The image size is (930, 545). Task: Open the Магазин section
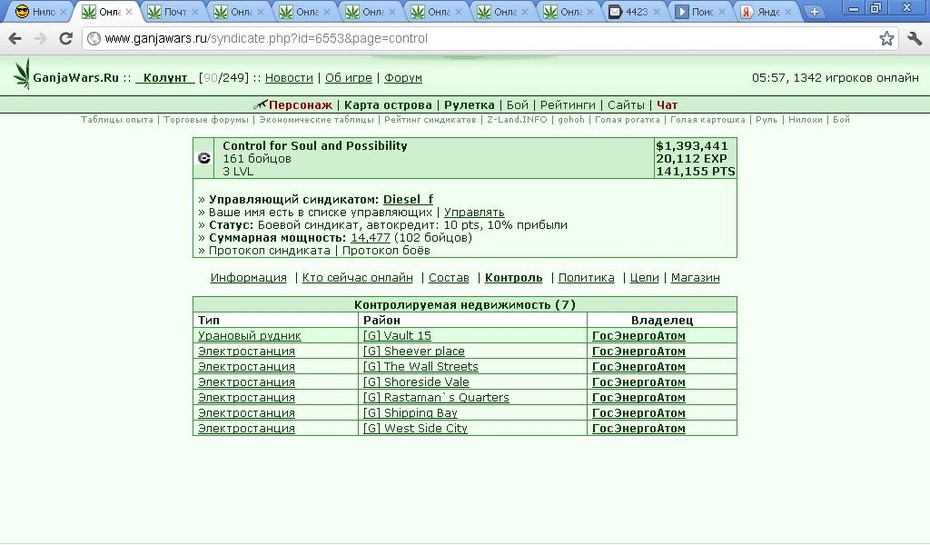pyautogui.click(x=695, y=278)
